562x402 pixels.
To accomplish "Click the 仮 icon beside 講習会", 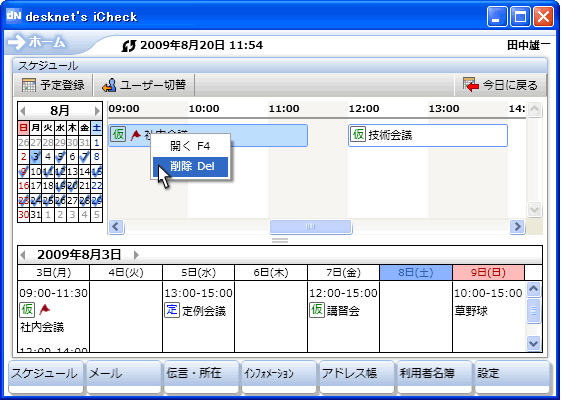I will pyautogui.click(x=317, y=310).
